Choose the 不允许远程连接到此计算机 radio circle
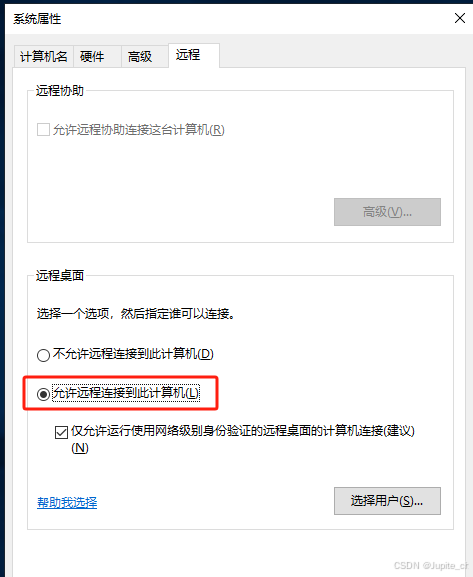The image size is (473, 577). tap(43, 355)
